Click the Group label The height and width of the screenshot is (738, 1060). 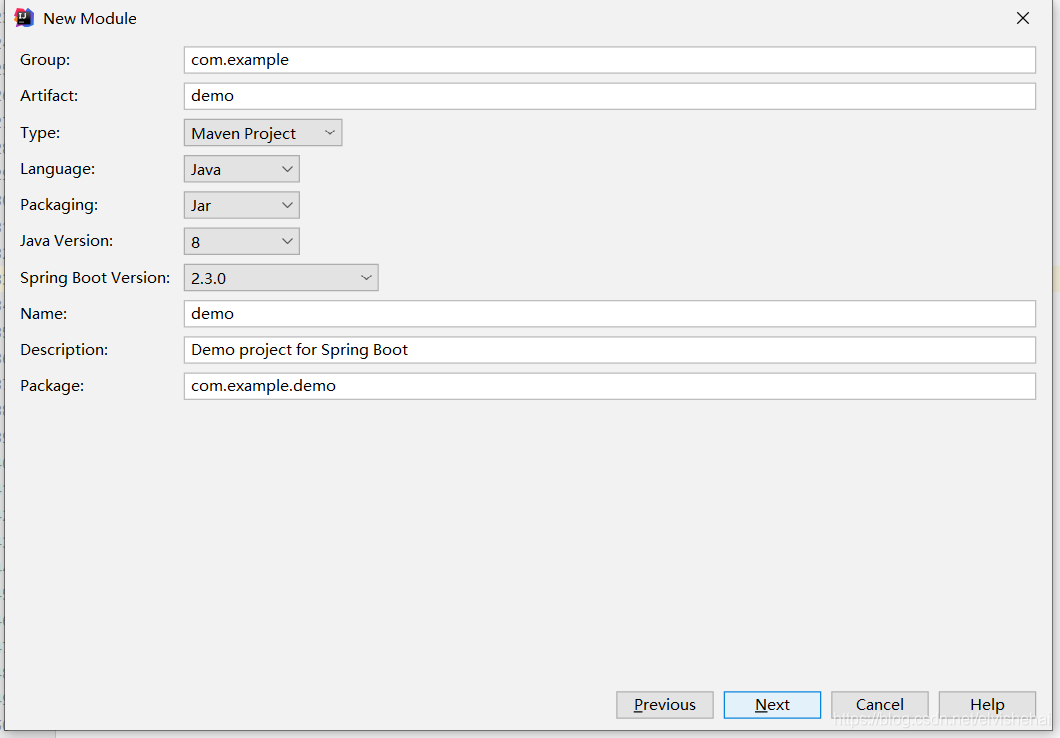[x=45, y=60]
